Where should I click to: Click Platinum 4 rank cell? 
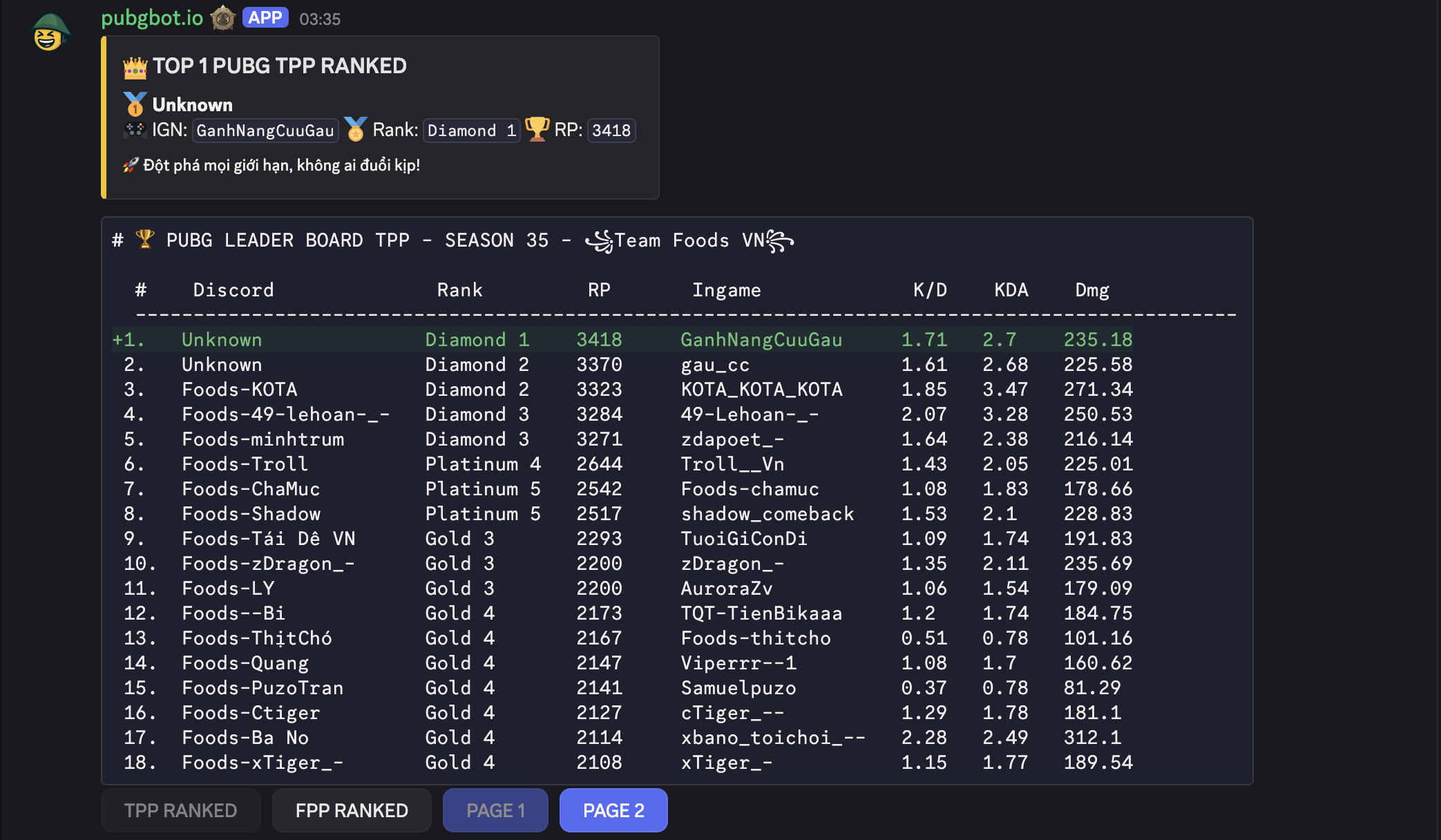(x=483, y=464)
